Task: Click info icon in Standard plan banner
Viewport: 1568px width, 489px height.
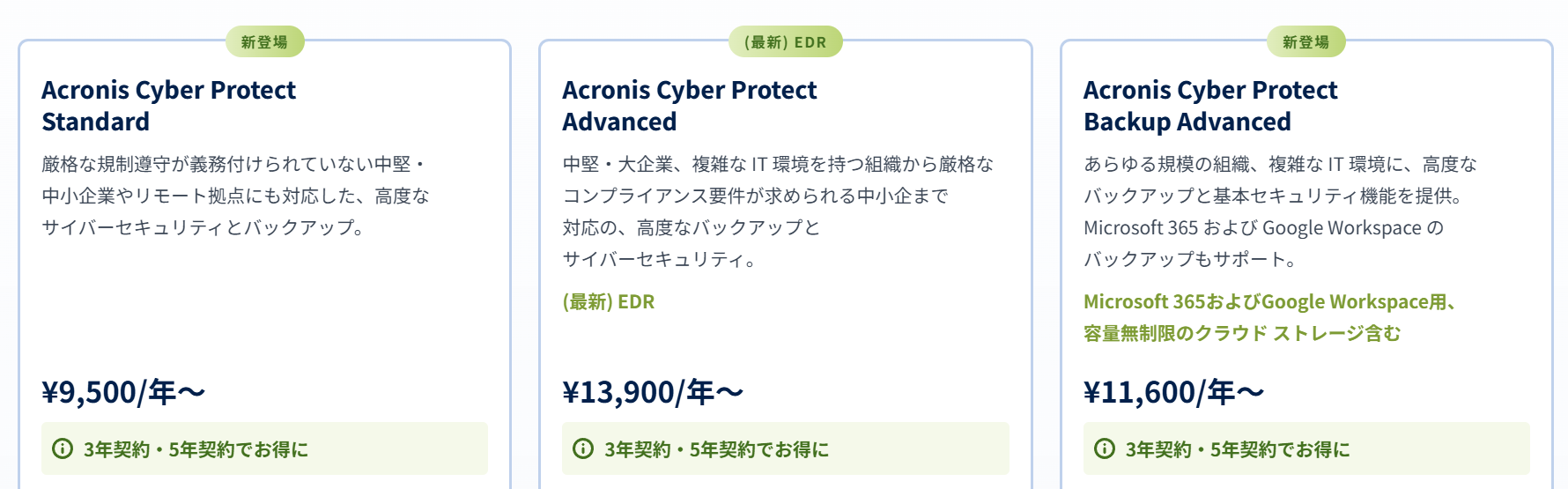Action: point(63,448)
